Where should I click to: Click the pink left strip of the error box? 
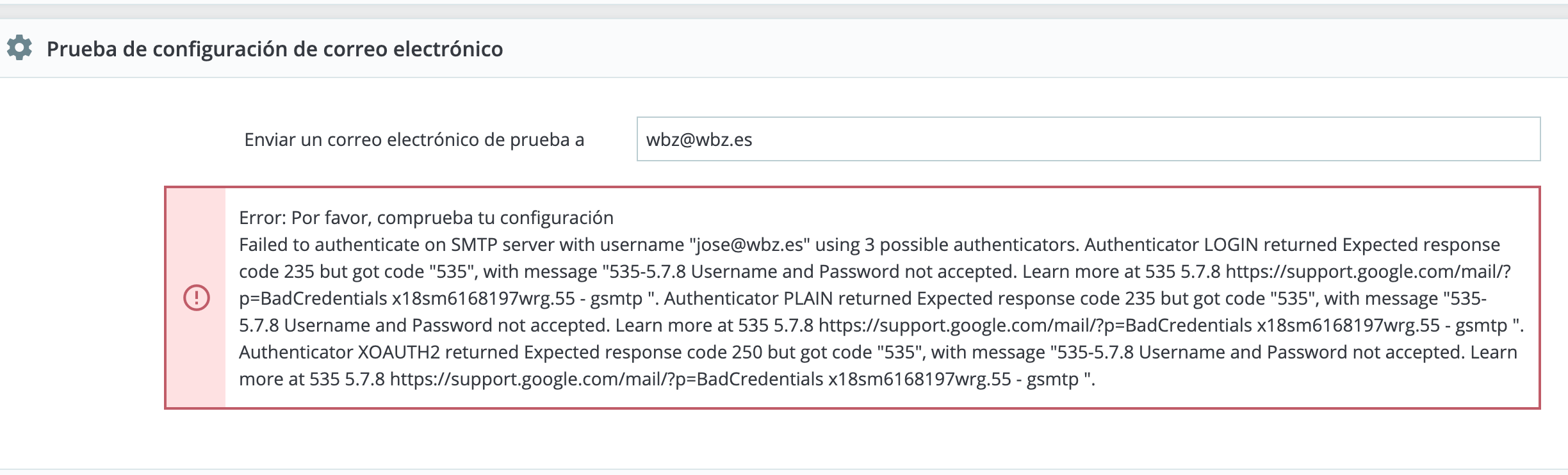point(196,298)
